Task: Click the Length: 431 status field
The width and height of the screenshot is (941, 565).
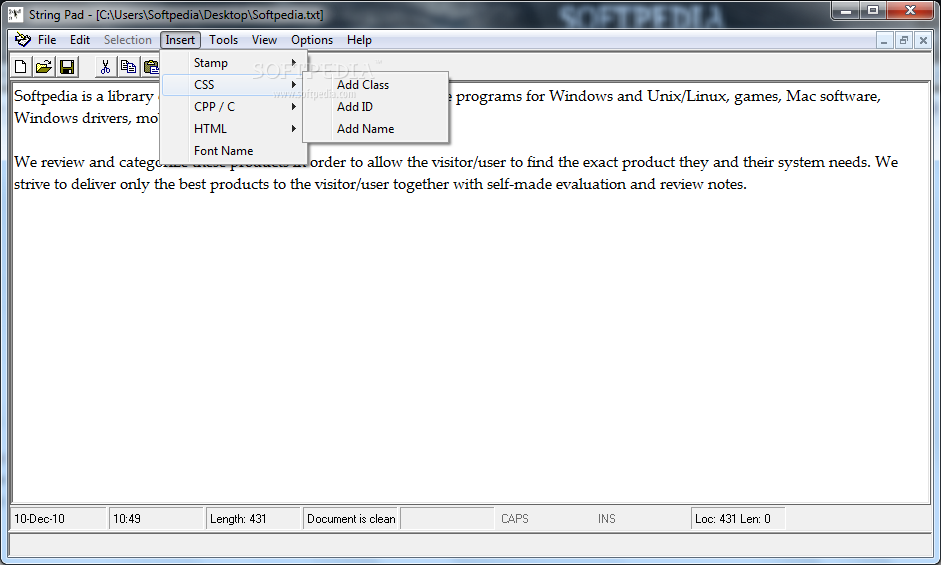Action: tap(253, 519)
